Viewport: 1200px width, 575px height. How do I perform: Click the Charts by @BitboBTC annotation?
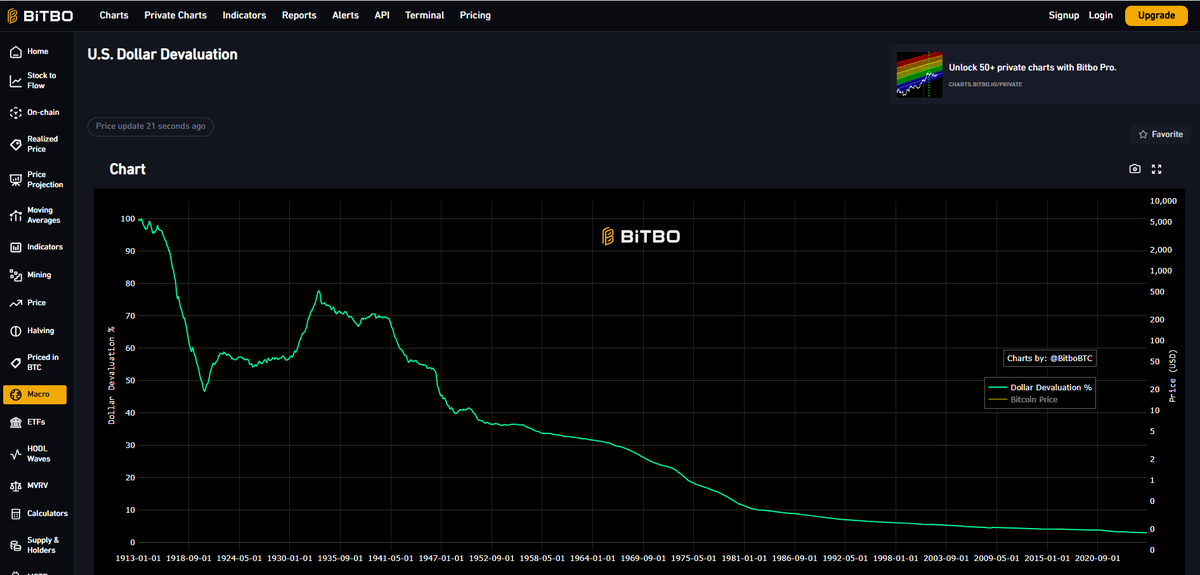coord(1050,358)
